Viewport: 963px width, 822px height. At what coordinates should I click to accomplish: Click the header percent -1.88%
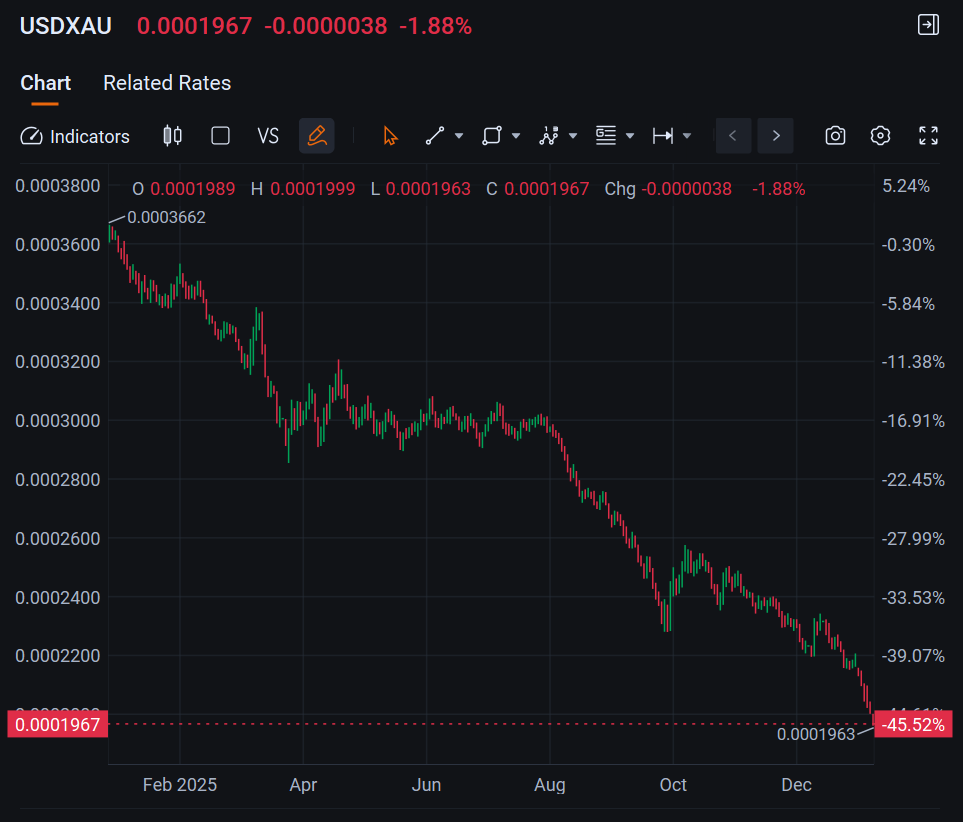[x=435, y=26]
